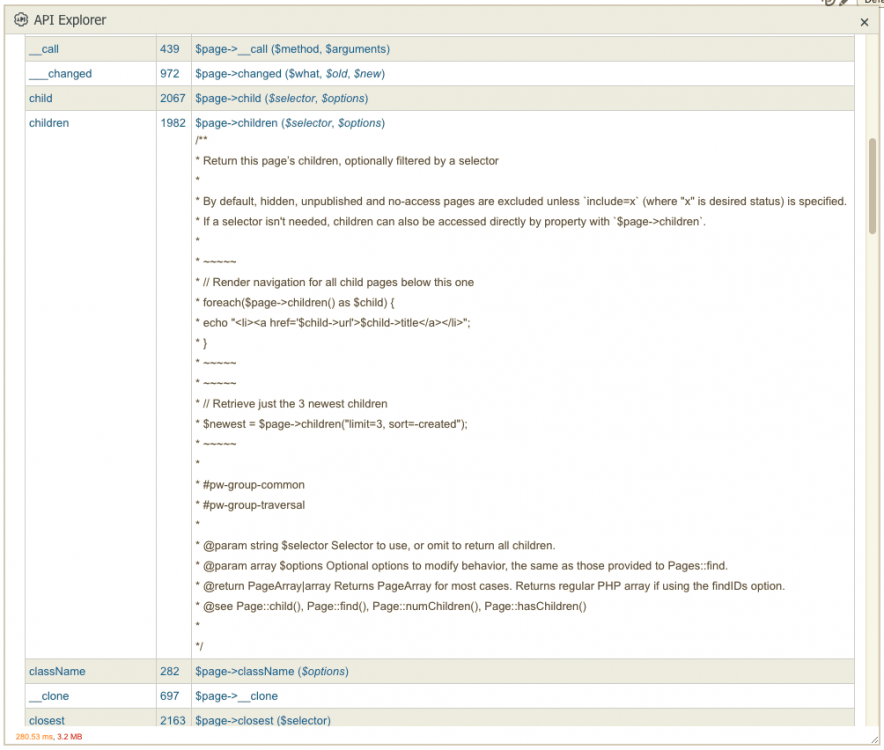Expand the ___changed method docs
Image resolution: width=884 pixels, height=750 pixels.
[60, 73]
